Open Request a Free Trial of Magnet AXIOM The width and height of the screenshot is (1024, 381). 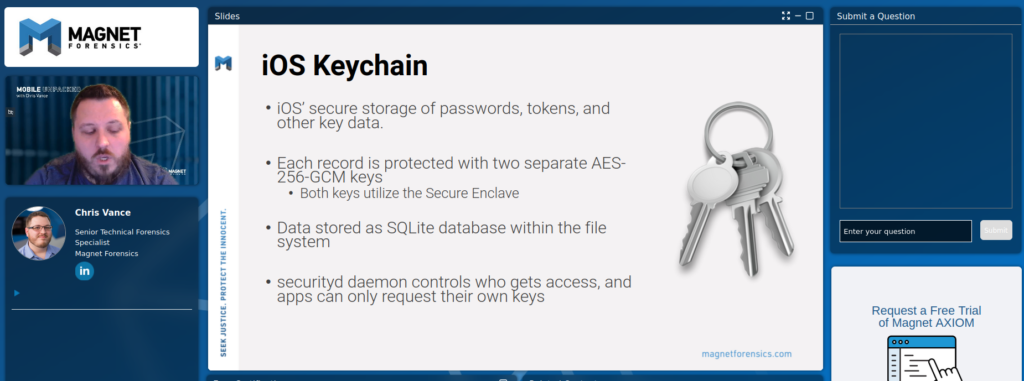coord(926,317)
